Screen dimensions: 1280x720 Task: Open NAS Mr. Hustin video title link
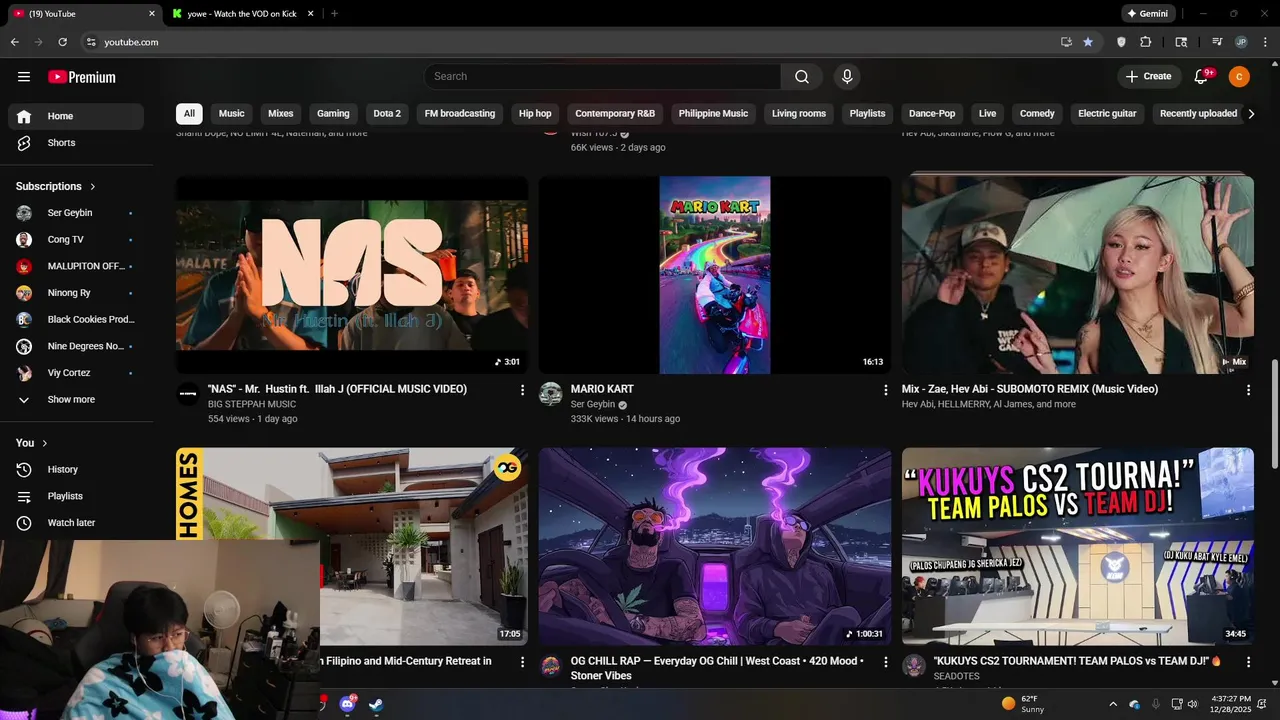click(337, 389)
